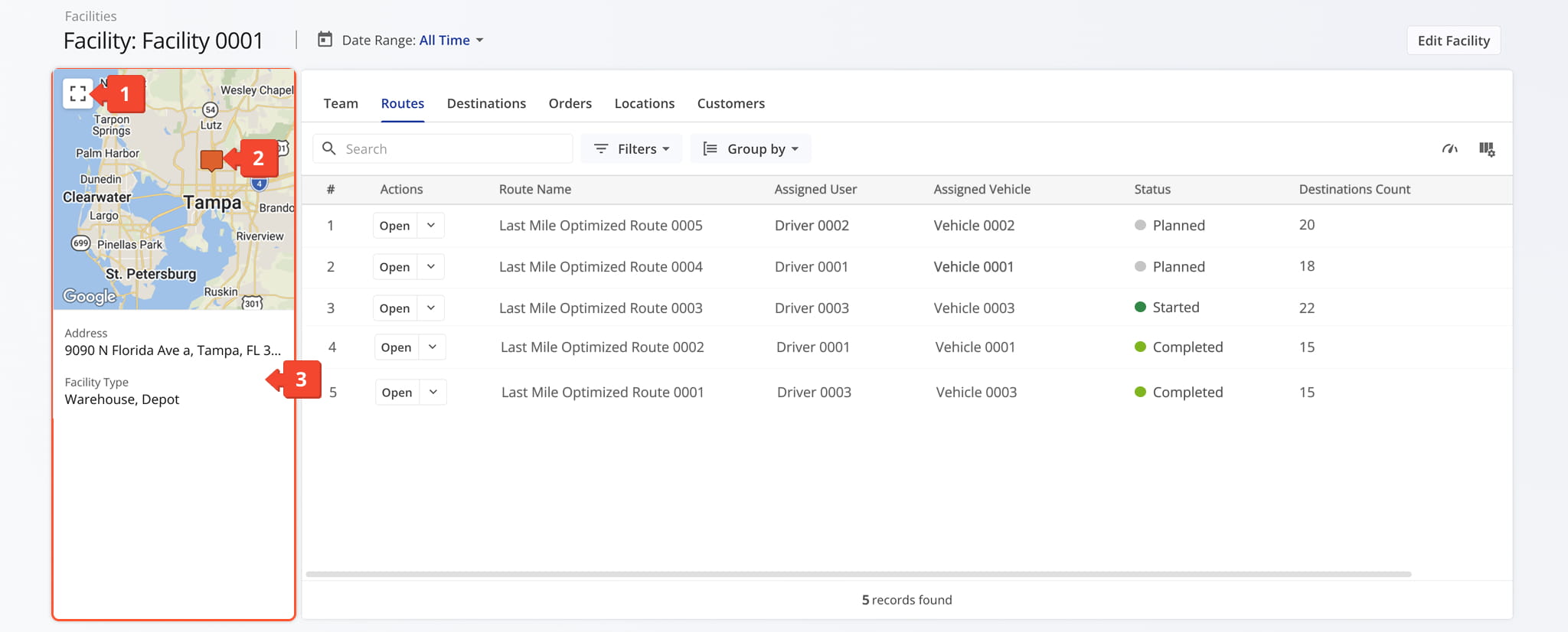Open Last Mile Optimized Route 0004
Screen dimensions: 1568x632
click(x=394, y=267)
